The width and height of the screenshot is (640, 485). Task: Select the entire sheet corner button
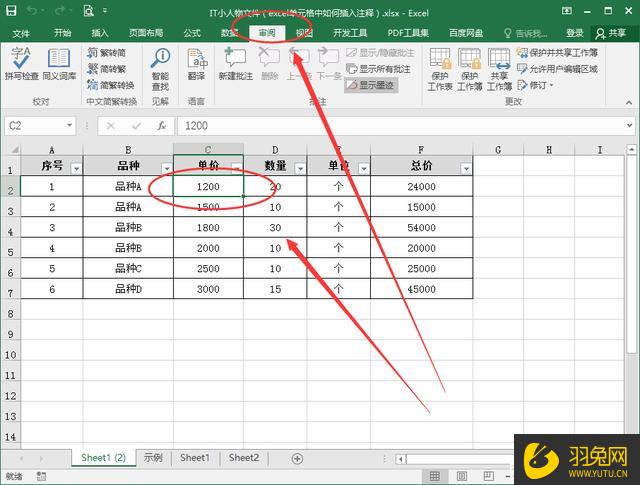click(x=11, y=149)
